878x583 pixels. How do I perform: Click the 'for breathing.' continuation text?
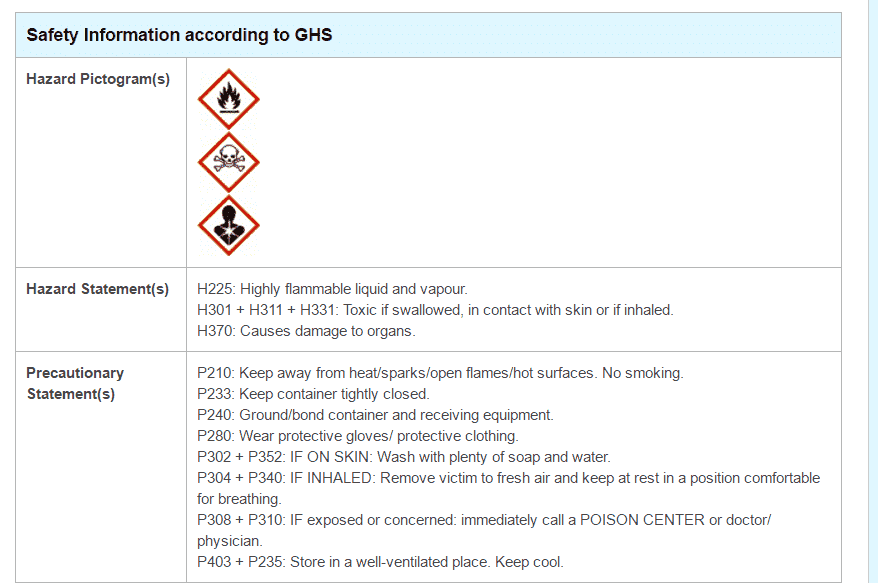pos(239,499)
